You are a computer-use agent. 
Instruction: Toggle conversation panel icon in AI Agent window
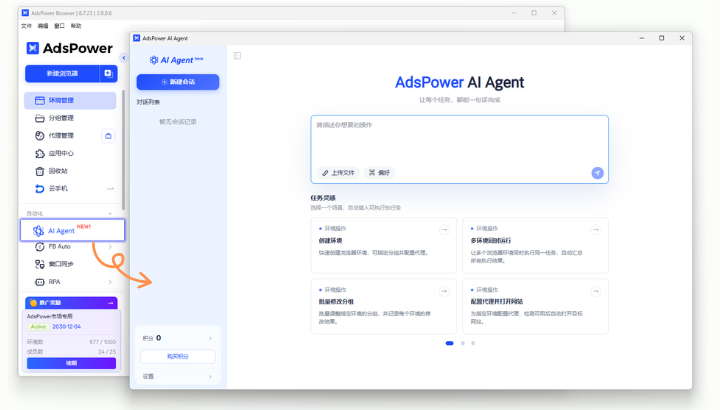tap(237, 56)
